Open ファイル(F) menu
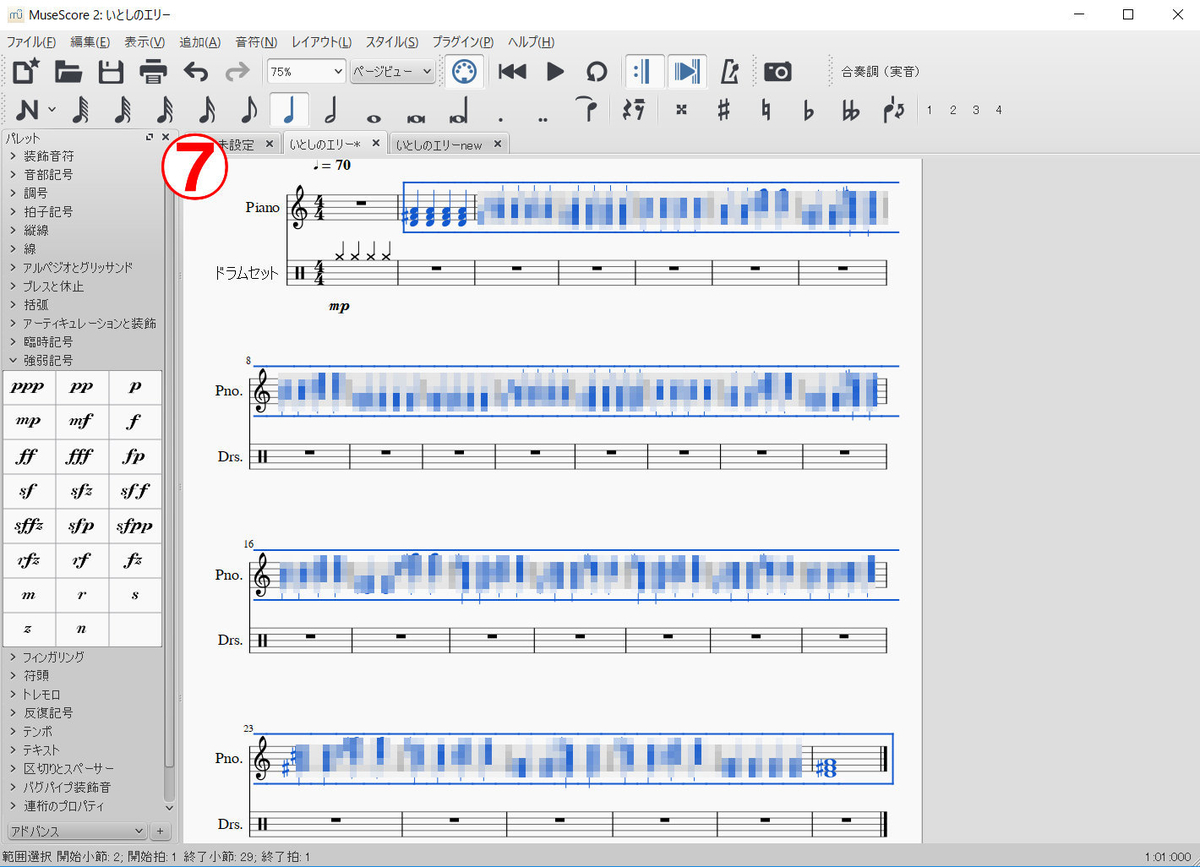Viewport: 1200px width, 867px height. click(31, 42)
